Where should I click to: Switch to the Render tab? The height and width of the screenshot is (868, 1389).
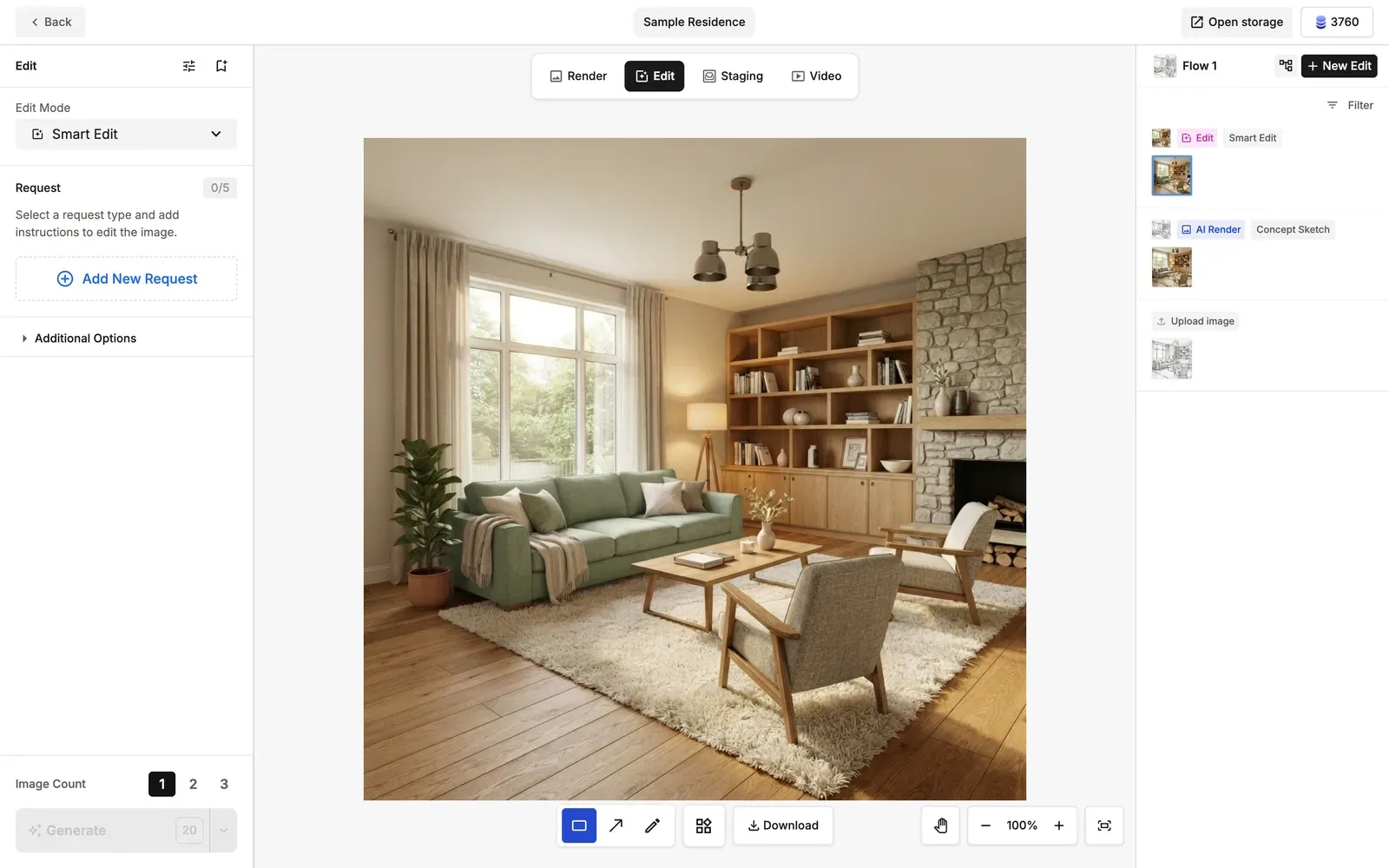[x=578, y=76]
